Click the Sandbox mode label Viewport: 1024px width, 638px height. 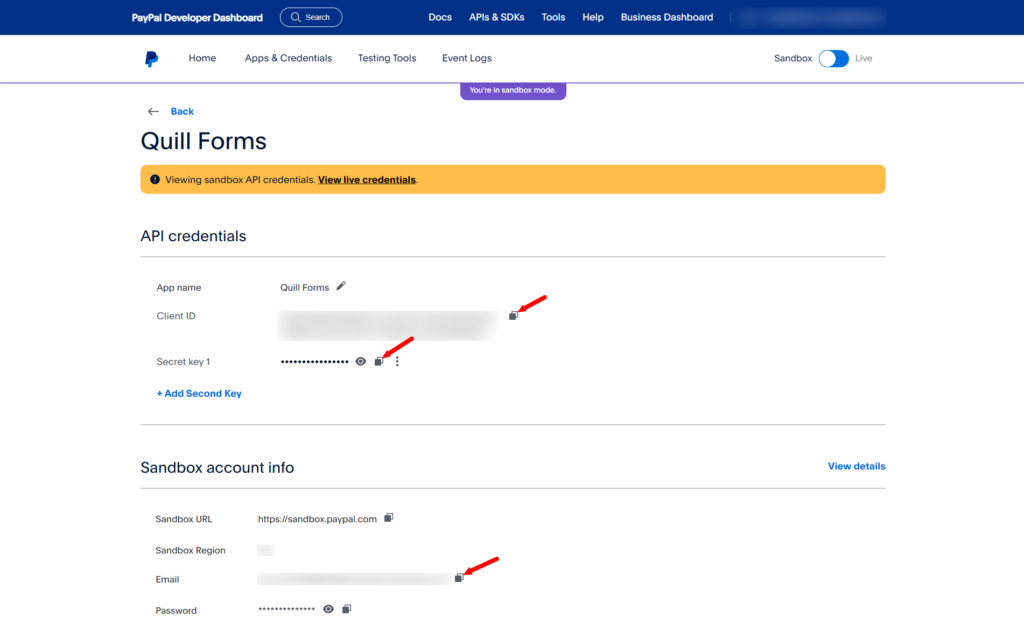(x=793, y=58)
